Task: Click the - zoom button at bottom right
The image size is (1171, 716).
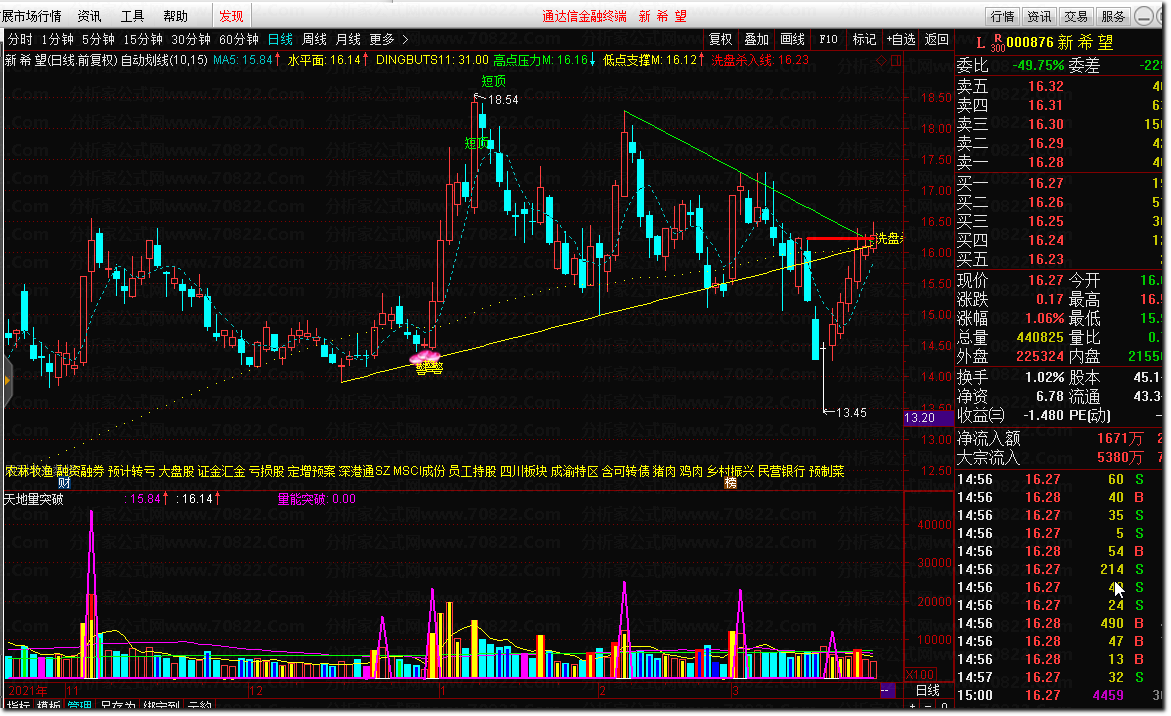Action: pyautogui.click(x=928, y=706)
